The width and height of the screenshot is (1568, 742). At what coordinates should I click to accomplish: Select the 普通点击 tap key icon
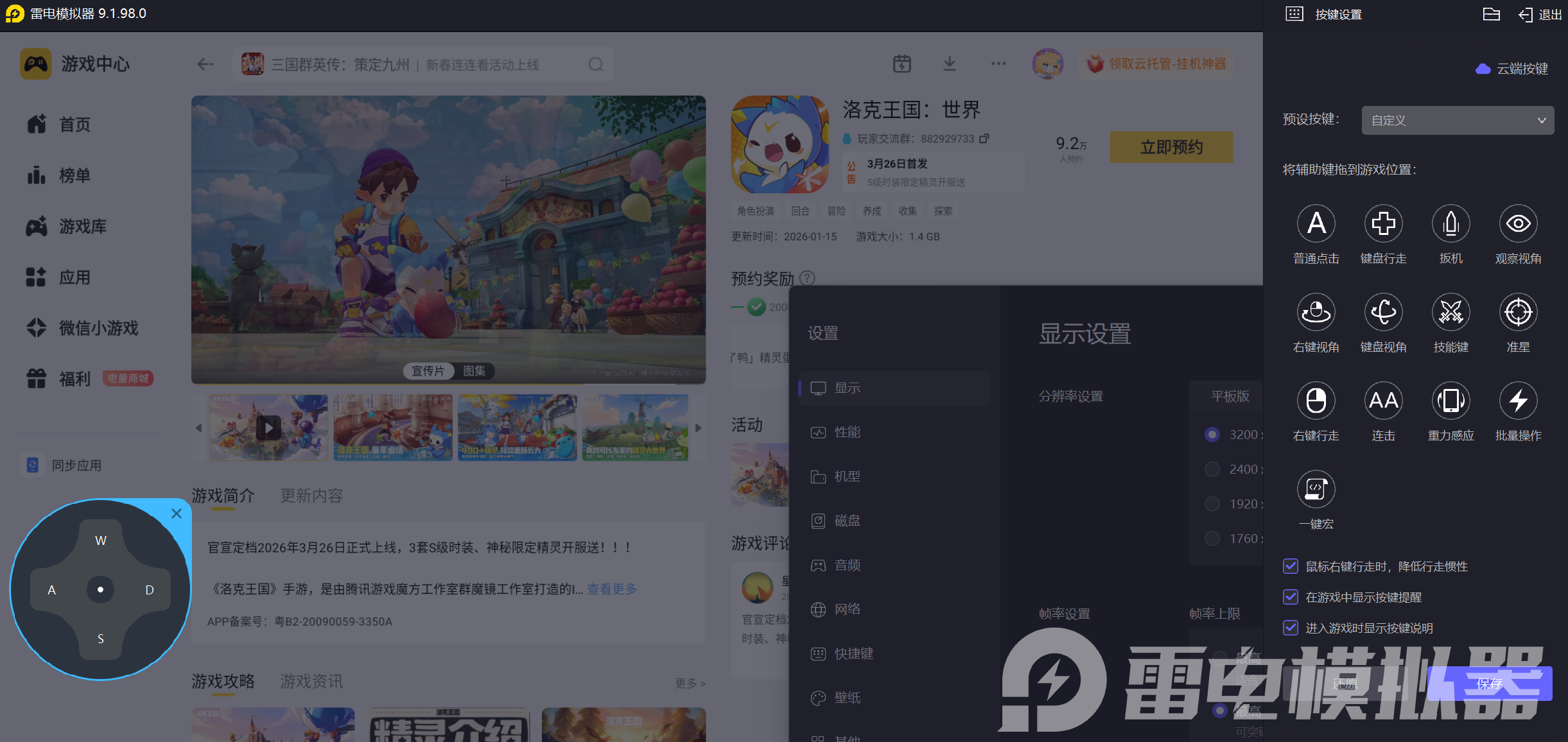(x=1316, y=224)
